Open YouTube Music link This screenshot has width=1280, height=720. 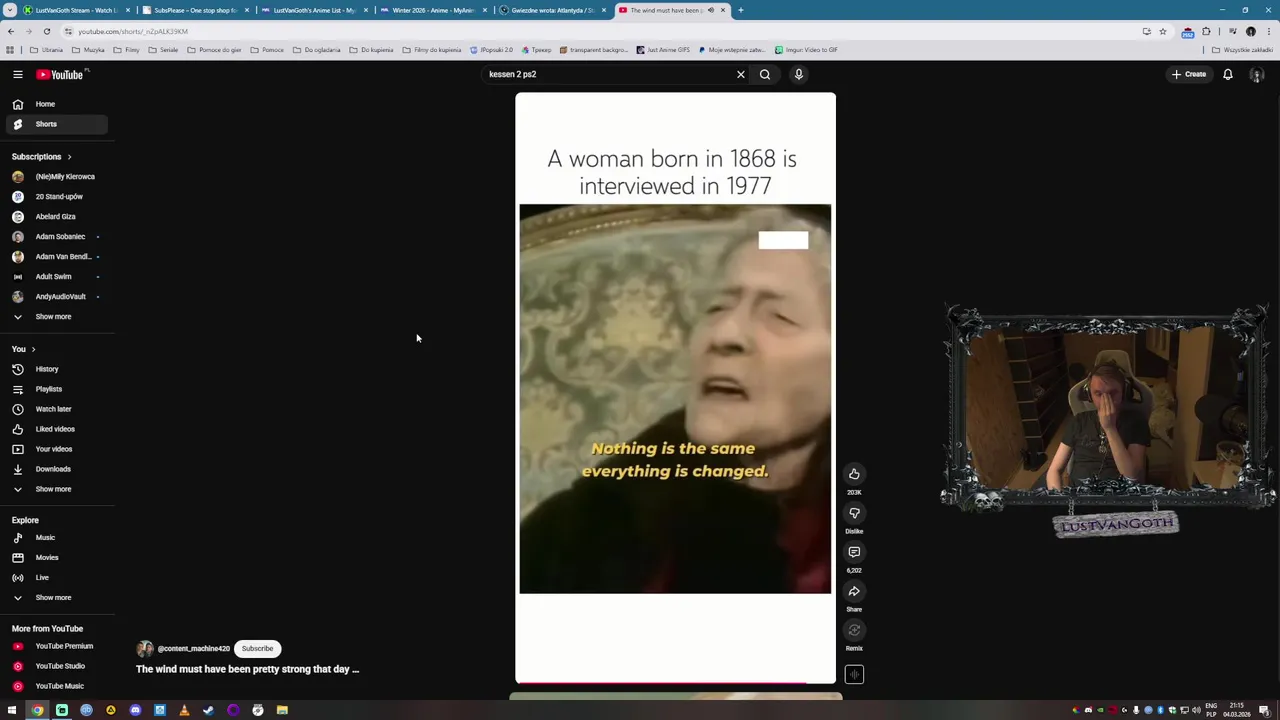tap(55, 686)
